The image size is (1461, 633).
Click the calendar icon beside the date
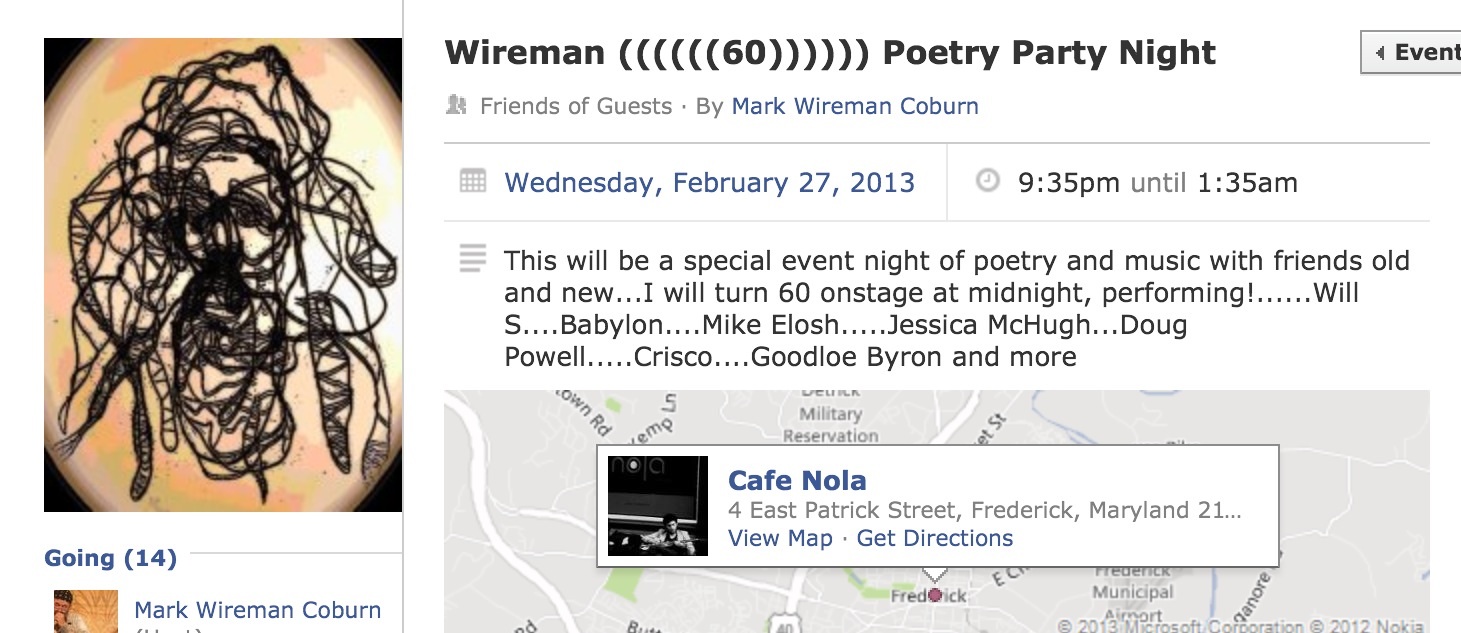(472, 182)
